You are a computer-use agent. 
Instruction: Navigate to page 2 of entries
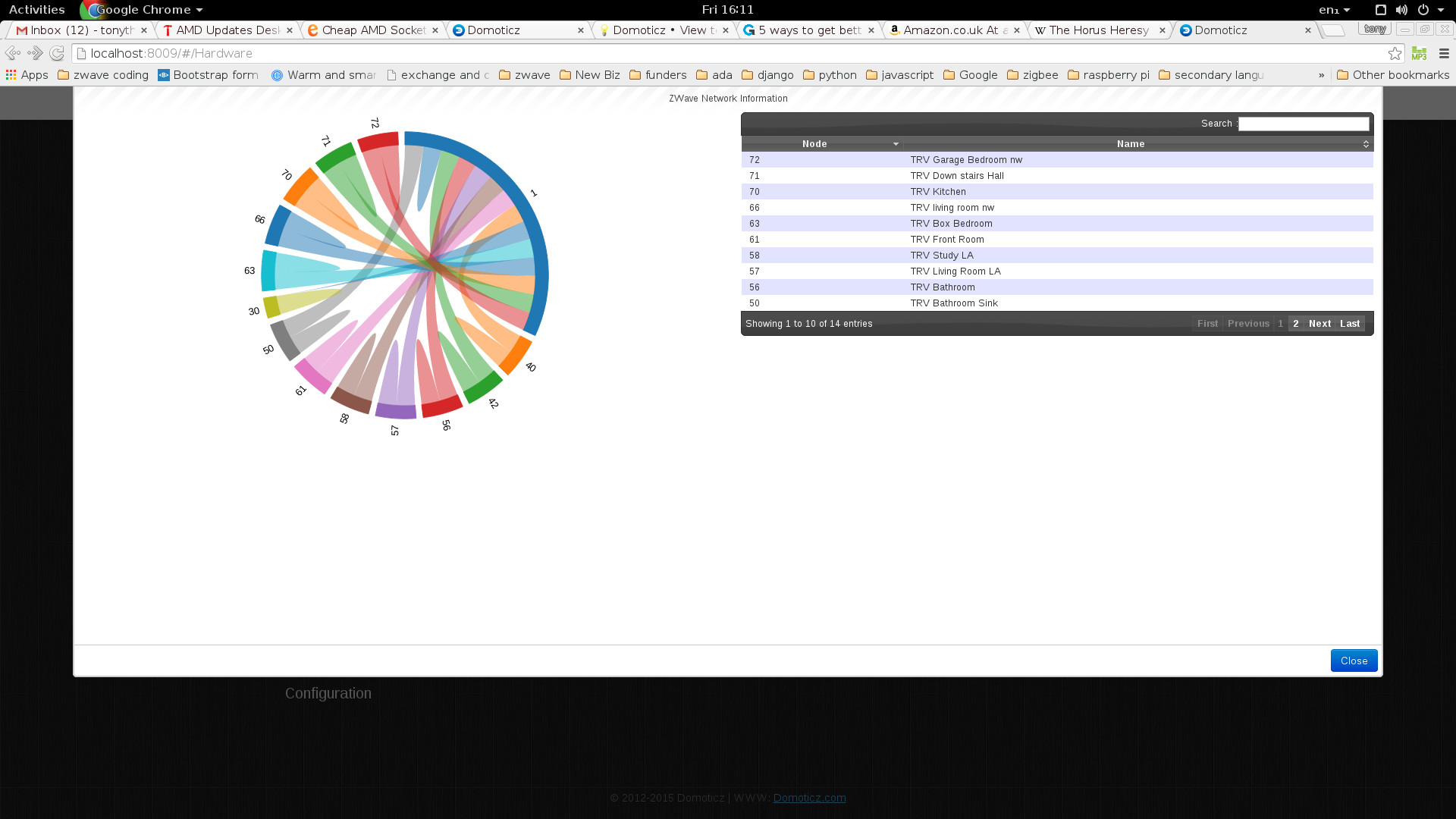coord(1296,323)
